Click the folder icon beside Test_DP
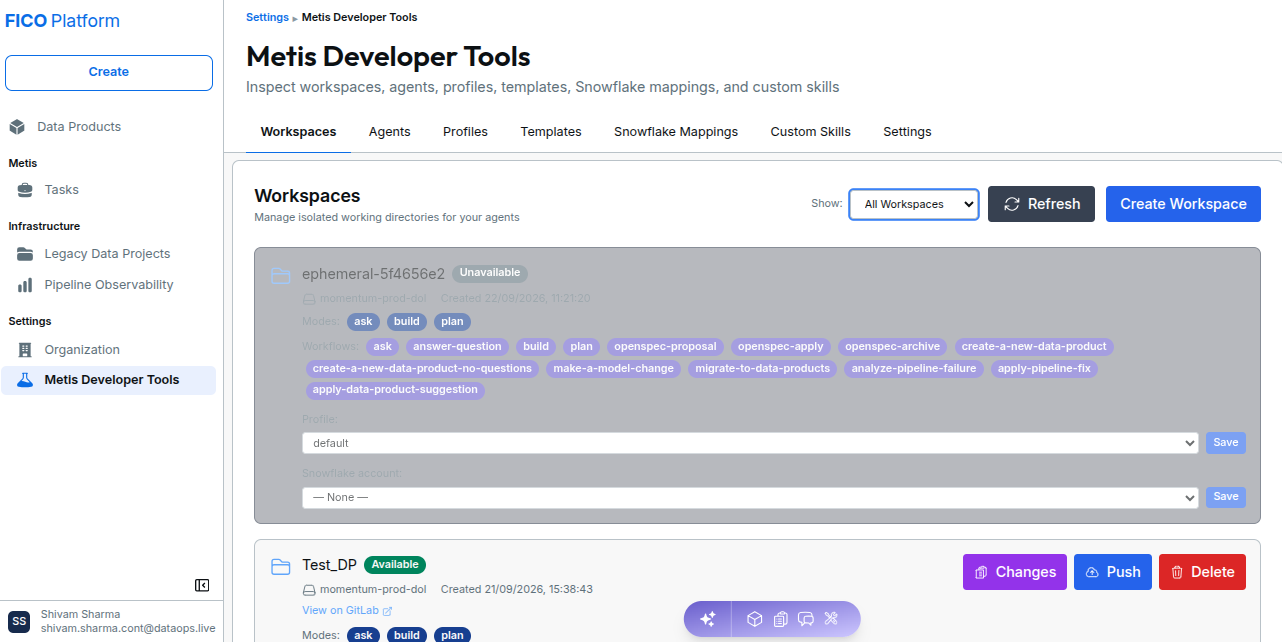The image size is (1282, 642). [281, 566]
